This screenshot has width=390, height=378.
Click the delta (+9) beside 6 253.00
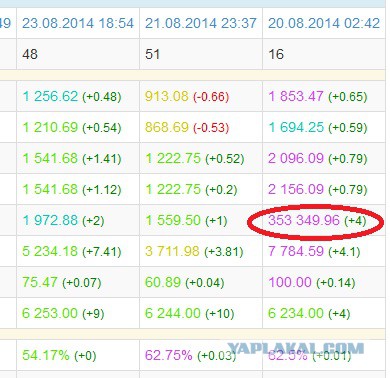(x=93, y=314)
